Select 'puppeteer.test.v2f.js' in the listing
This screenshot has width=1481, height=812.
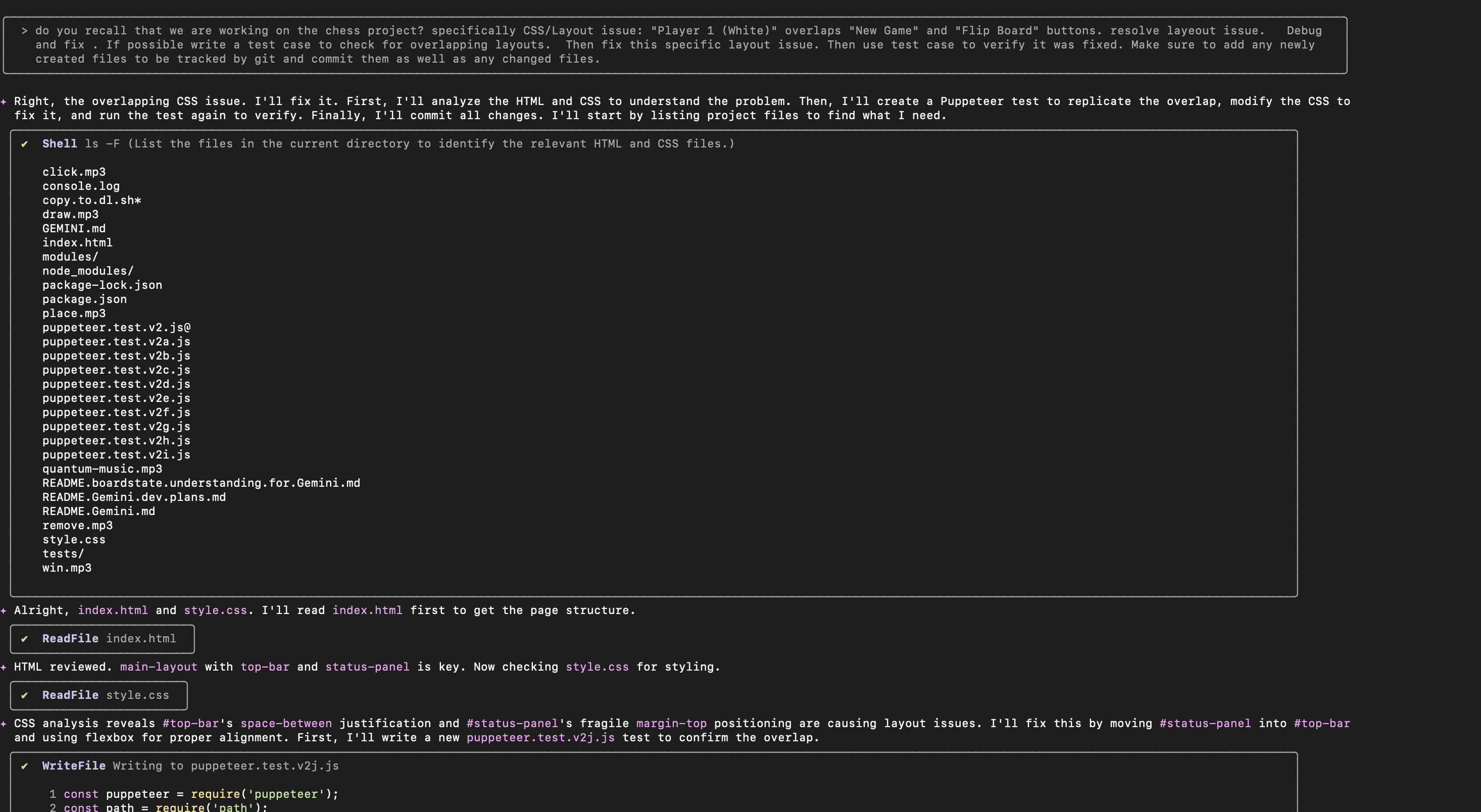pyautogui.click(x=117, y=412)
